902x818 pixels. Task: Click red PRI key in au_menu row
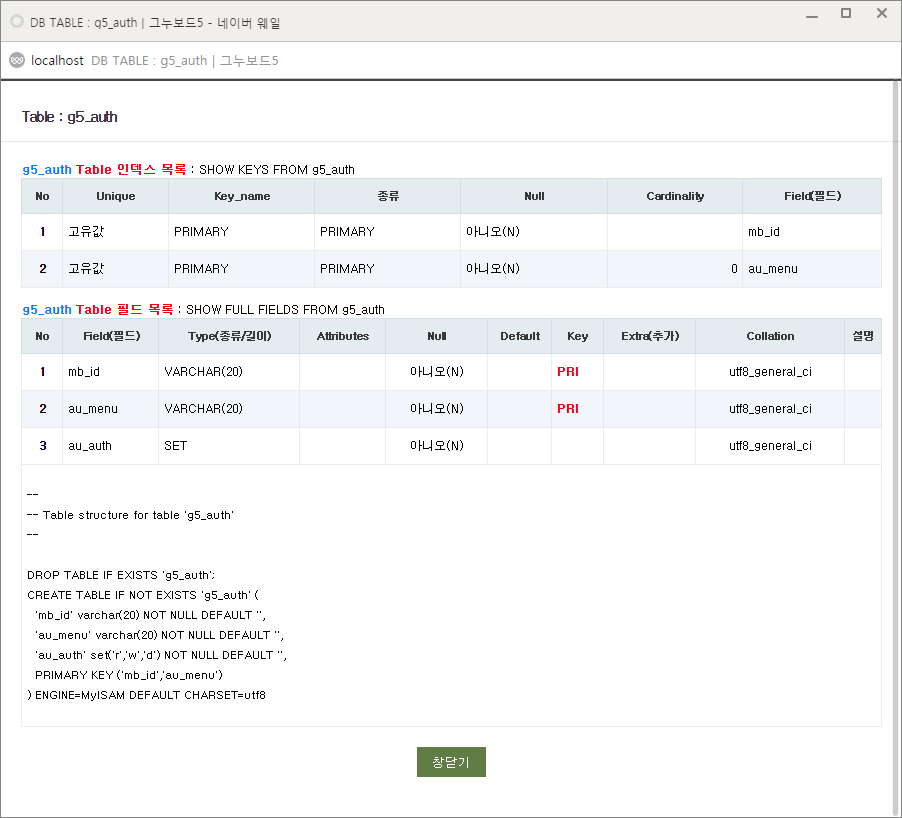click(568, 409)
